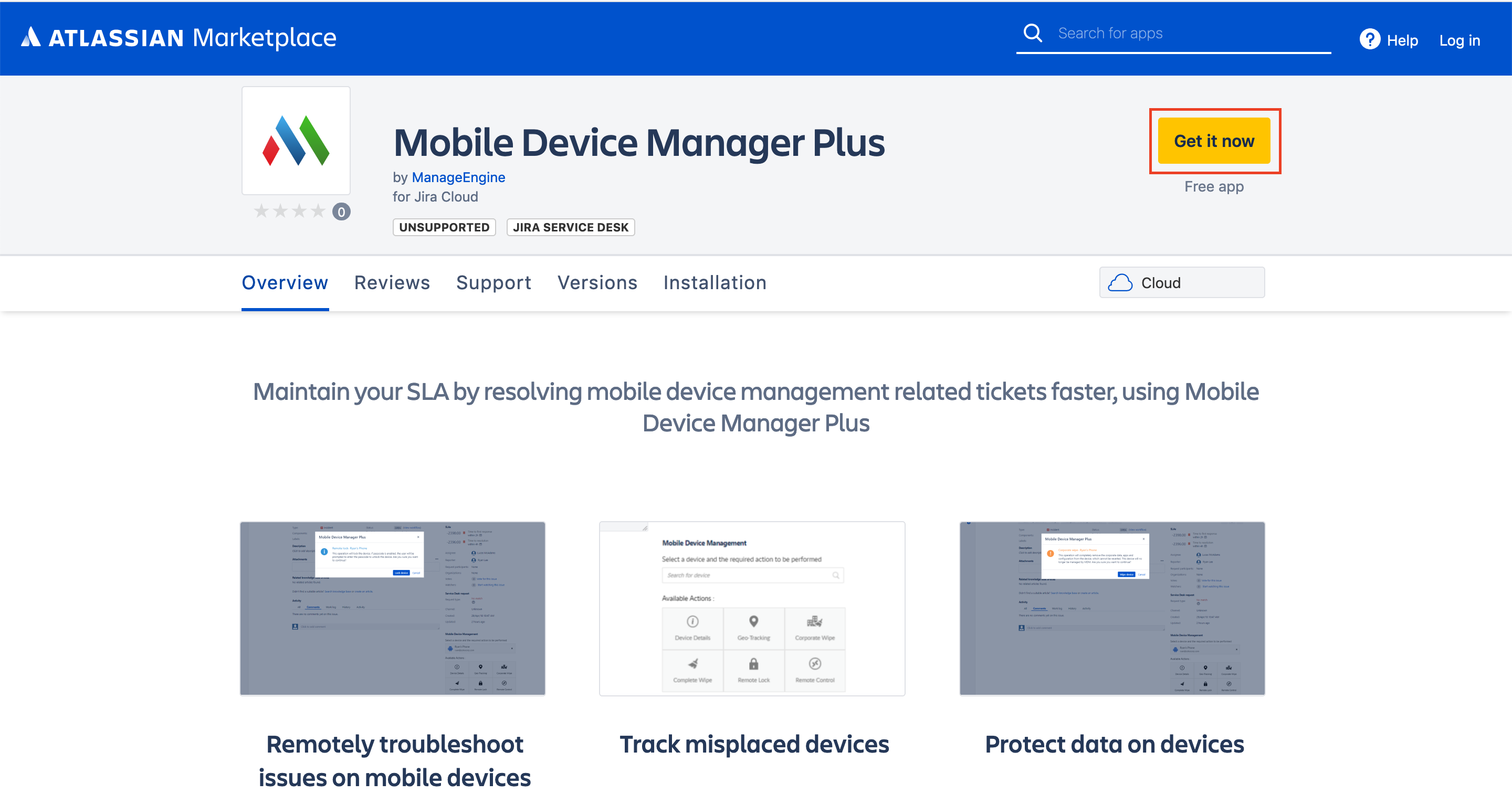Click the star rating icons
The height and width of the screenshot is (804, 1512).
coord(289,211)
